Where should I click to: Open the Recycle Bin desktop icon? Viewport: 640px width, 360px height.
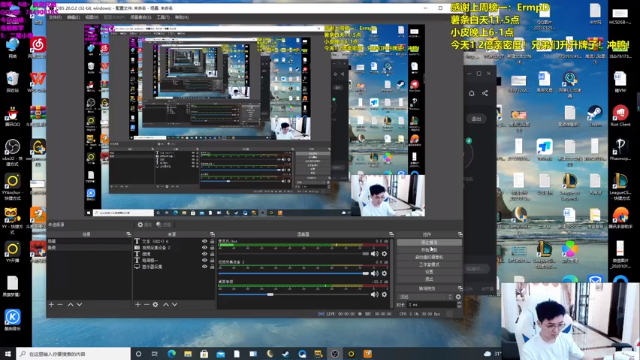[x=12, y=82]
